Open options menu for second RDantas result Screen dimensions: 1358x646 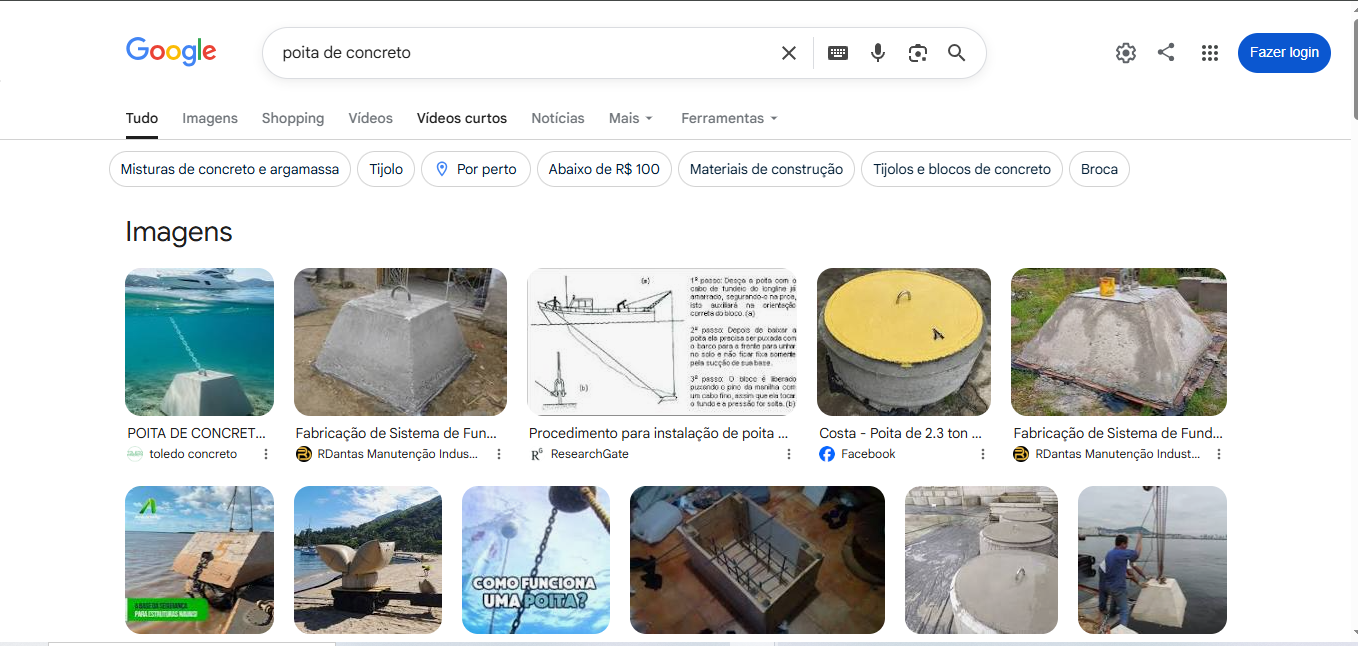[x=1219, y=454]
